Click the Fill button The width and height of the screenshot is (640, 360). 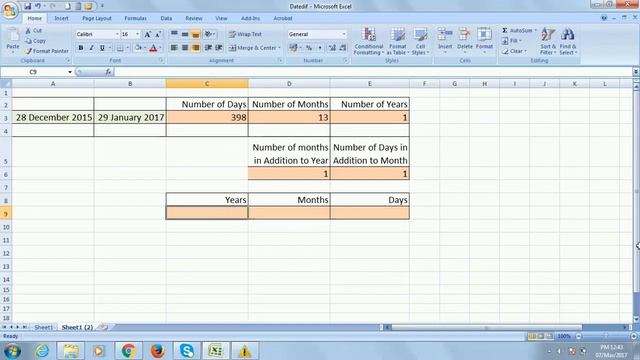coord(510,41)
